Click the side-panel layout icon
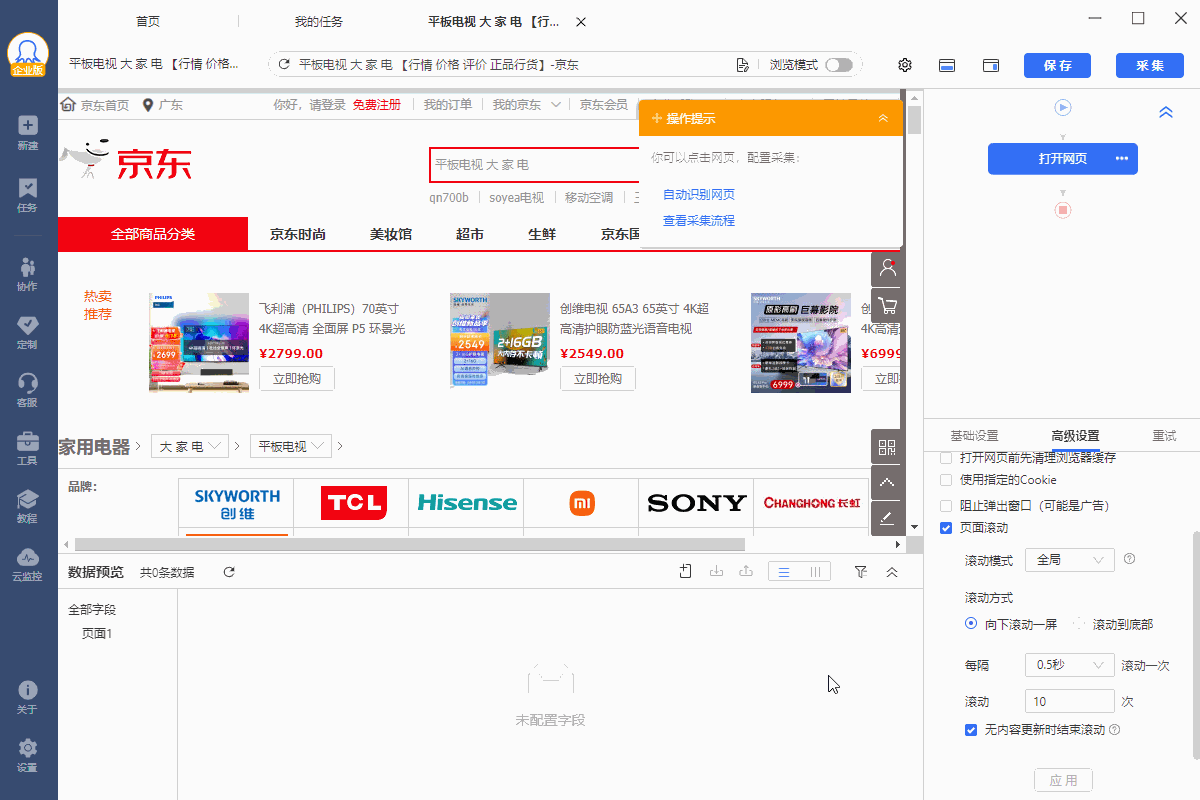This screenshot has width=1200, height=800. coord(991,65)
